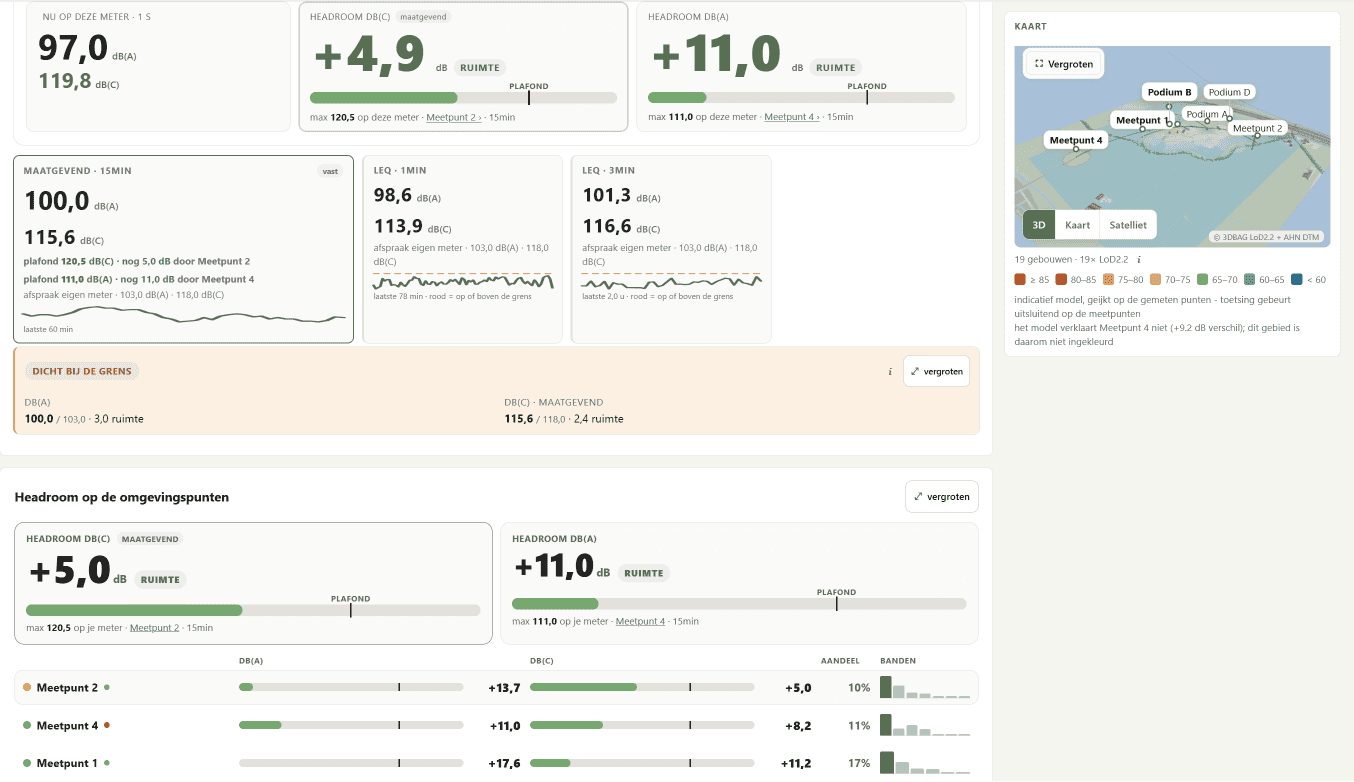This screenshot has width=1354, height=782.
Task: Open Meetpunt 2 link under Headroom dB(C) top card
Action: (x=453, y=117)
